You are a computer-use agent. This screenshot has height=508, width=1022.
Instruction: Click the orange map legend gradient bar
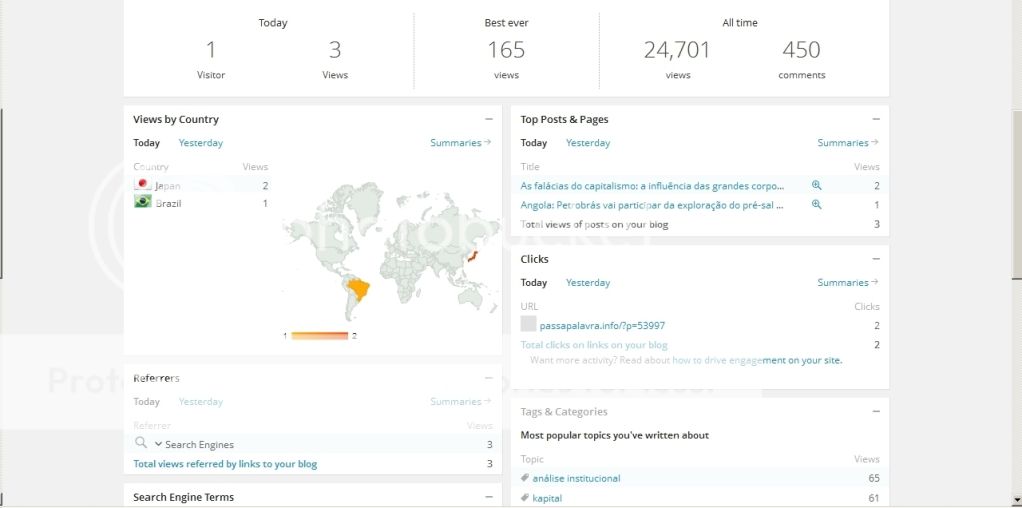[x=319, y=336]
